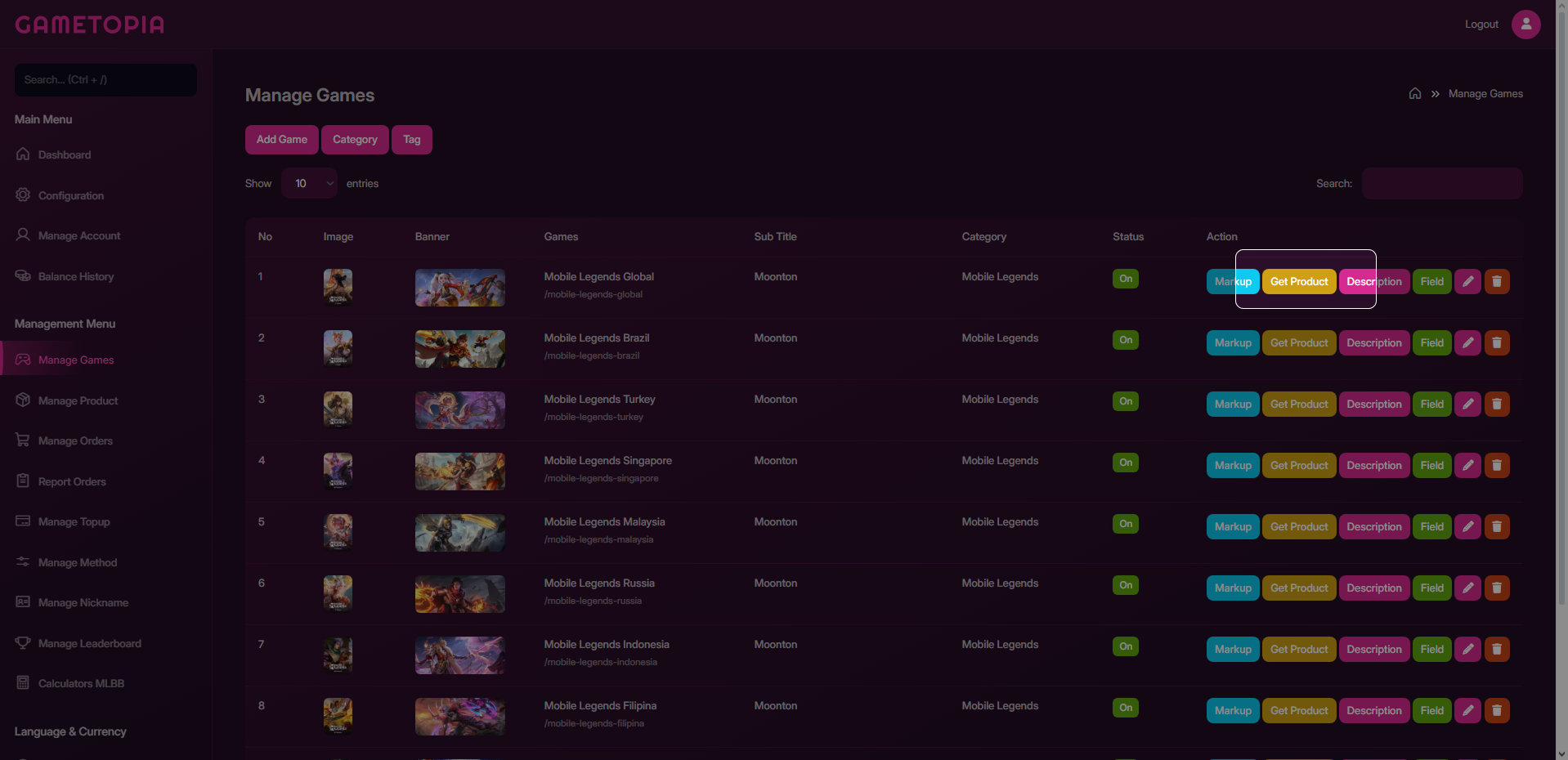This screenshot has width=1568, height=760.
Task: Edit Mobile Legends Global with pencil icon
Action: point(1467,281)
